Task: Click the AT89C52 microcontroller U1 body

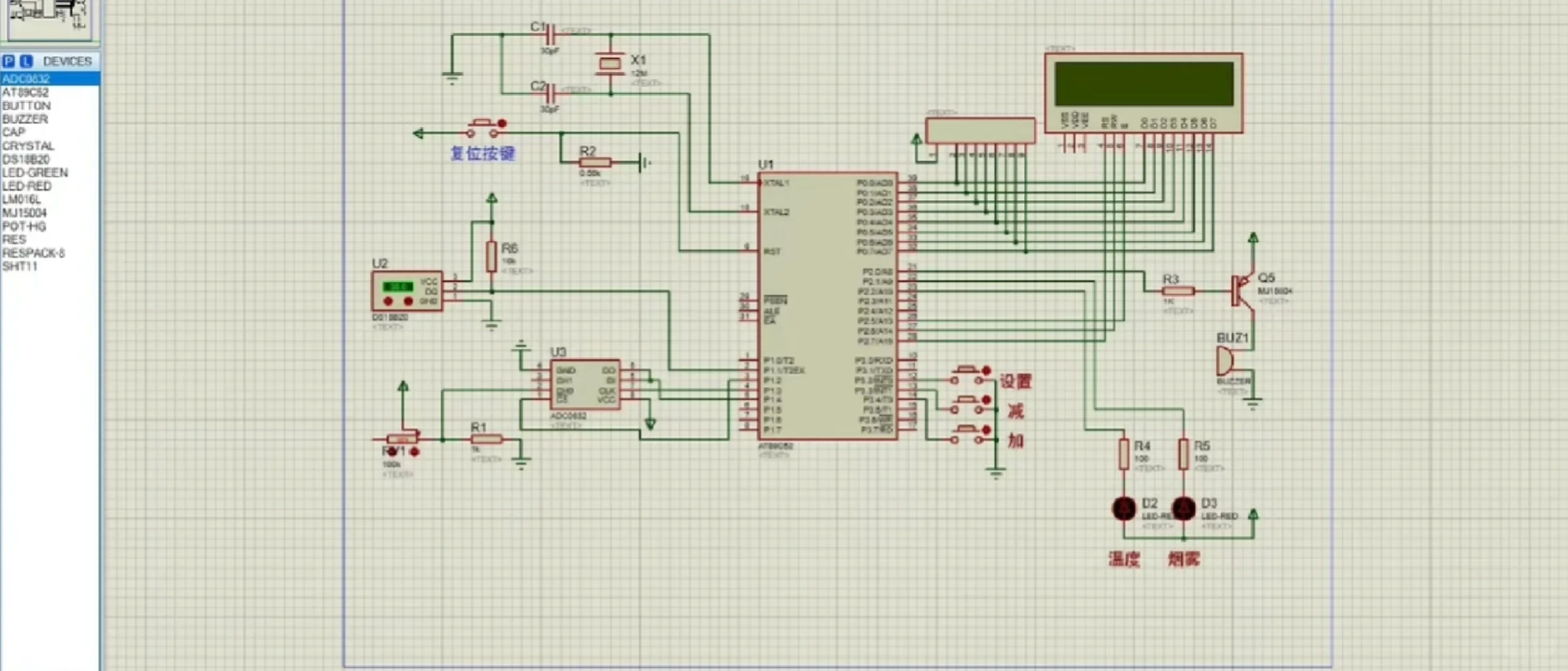Action: point(826,304)
